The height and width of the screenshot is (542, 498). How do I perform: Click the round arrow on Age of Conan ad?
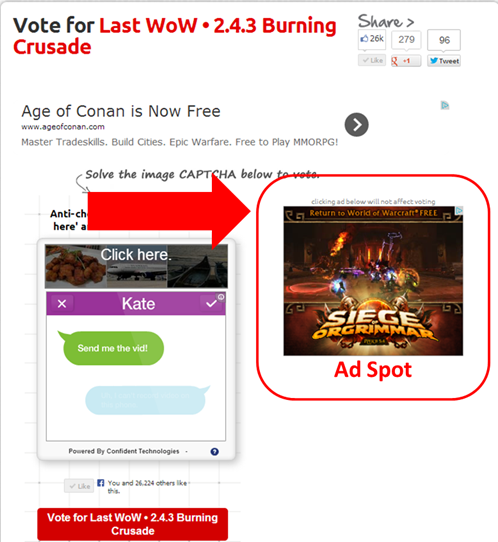[357, 124]
